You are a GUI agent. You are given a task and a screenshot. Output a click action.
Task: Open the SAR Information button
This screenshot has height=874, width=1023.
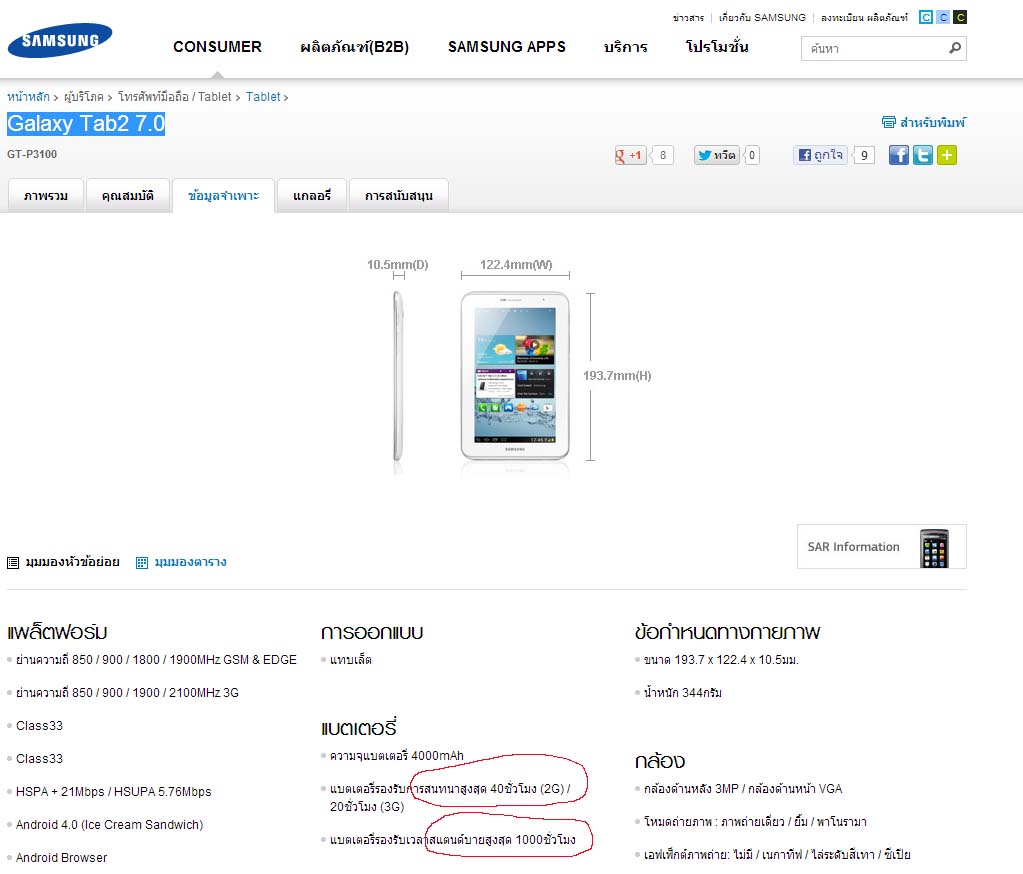[881, 547]
